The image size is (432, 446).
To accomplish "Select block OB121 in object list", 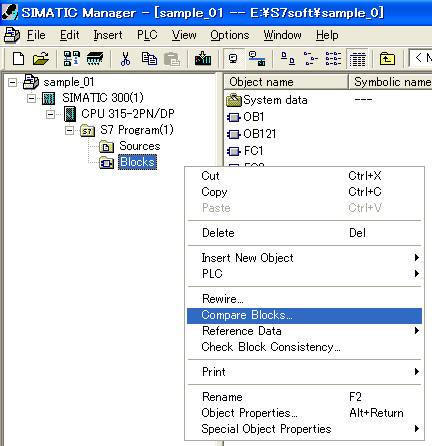I will coord(260,134).
